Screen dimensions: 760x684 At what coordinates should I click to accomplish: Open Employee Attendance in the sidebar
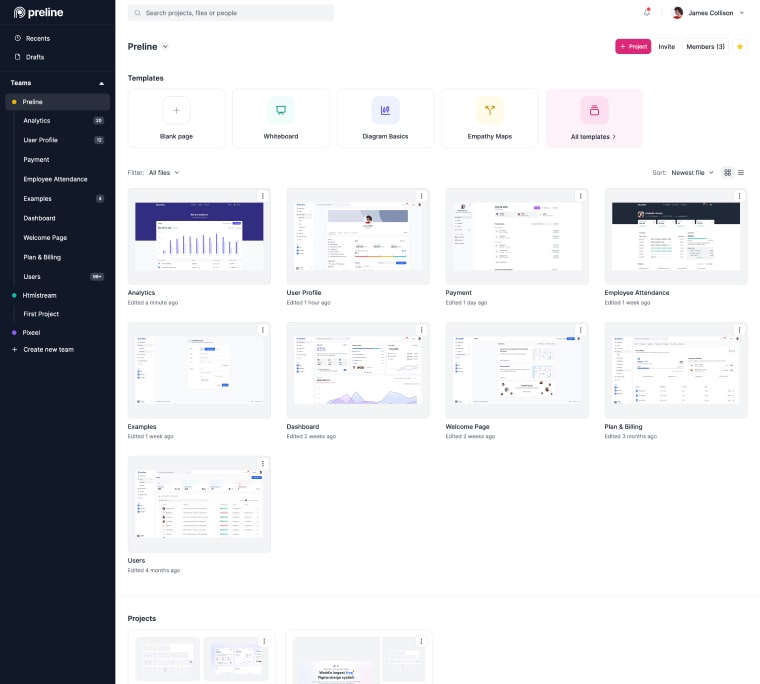pyautogui.click(x=55, y=179)
